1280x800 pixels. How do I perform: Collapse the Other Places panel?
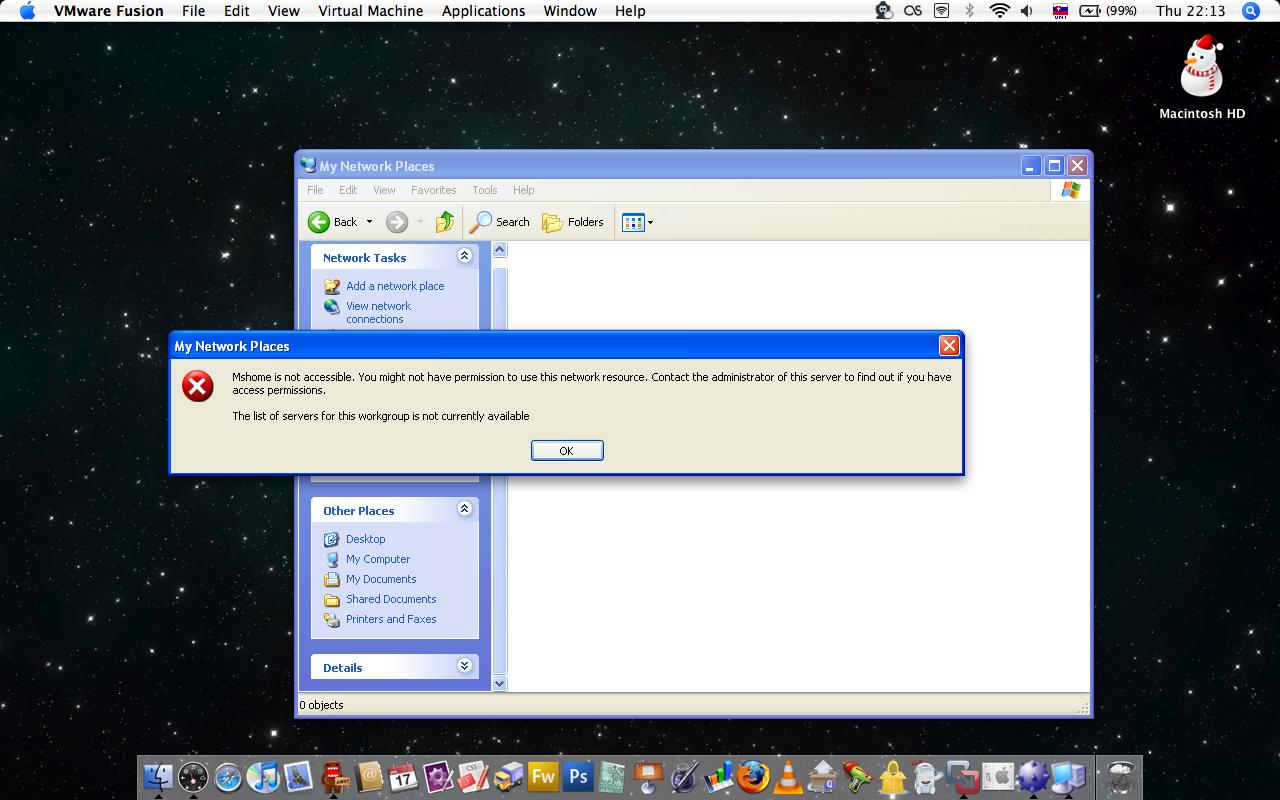tap(464, 509)
